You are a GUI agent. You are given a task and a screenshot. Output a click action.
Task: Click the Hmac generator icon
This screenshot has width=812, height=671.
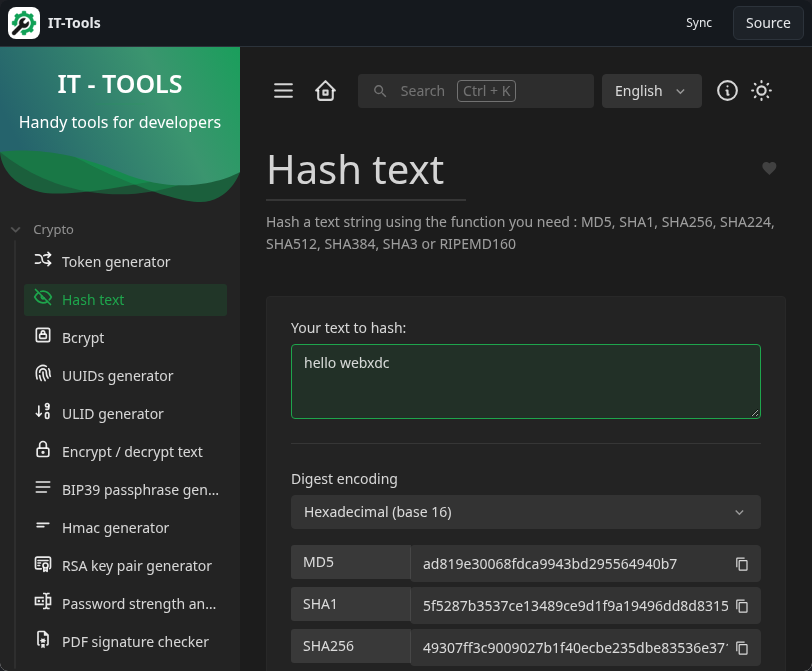(x=43, y=526)
